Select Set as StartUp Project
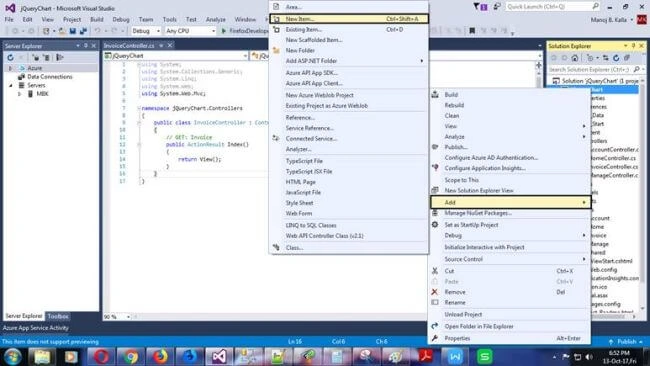Image resolution: width=650 pixels, height=366 pixels. click(x=509, y=225)
